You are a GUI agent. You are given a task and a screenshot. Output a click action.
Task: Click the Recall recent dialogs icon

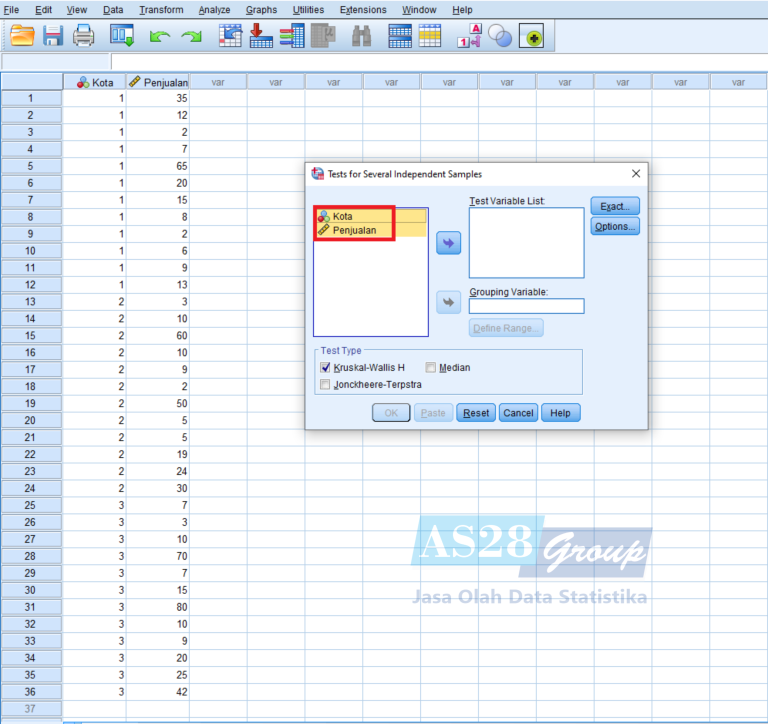[x=122, y=36]
